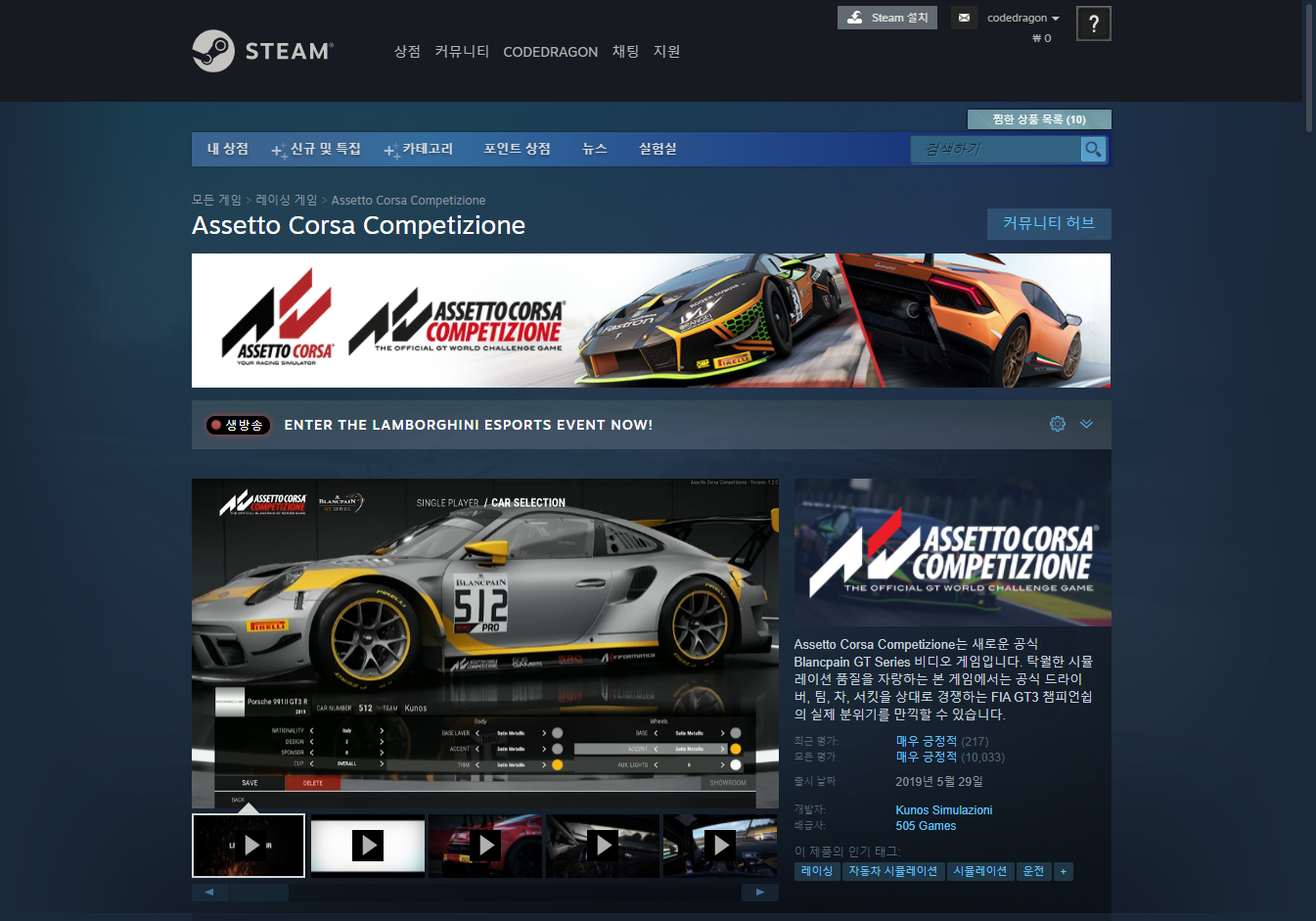
Task: Play the second white video thumbnail
Action: [368, 846]
